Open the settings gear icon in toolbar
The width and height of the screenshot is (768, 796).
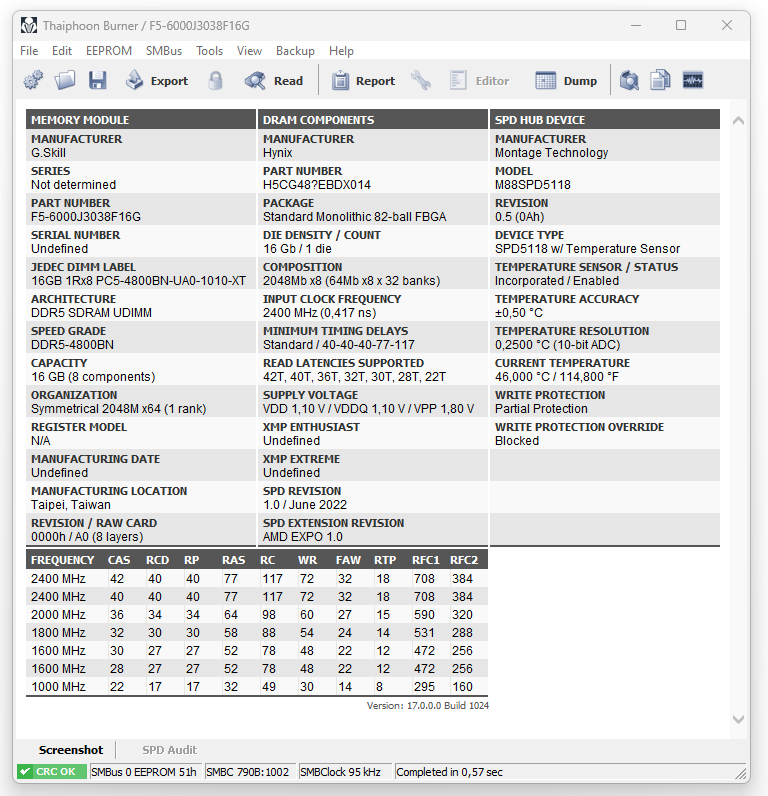point(34,81)
